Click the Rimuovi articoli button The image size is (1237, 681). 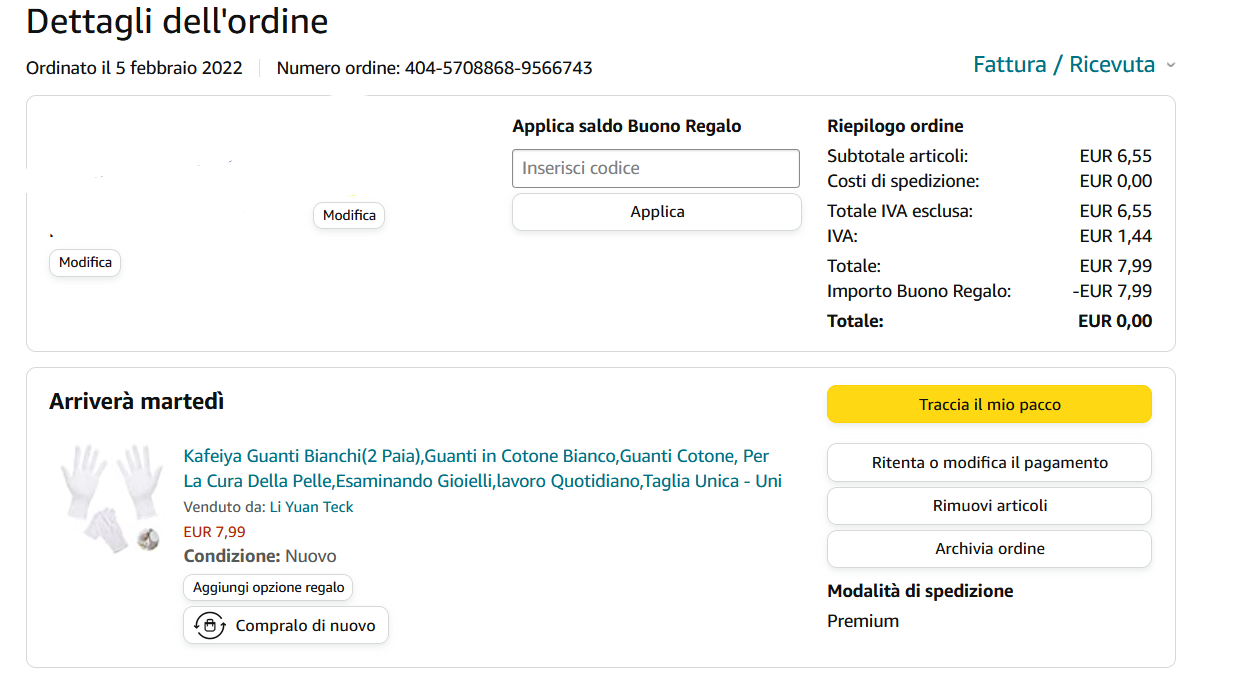(x=989, y=506)
